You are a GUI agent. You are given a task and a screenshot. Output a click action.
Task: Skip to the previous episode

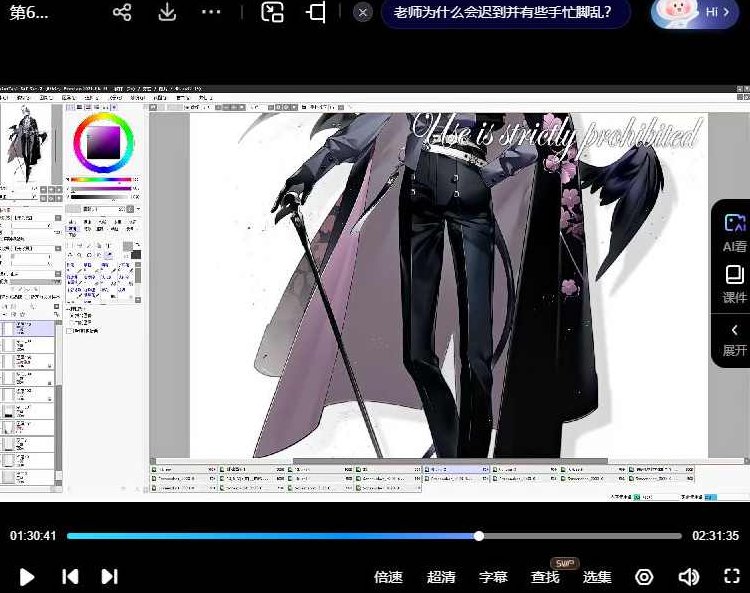tap(70, 577)
